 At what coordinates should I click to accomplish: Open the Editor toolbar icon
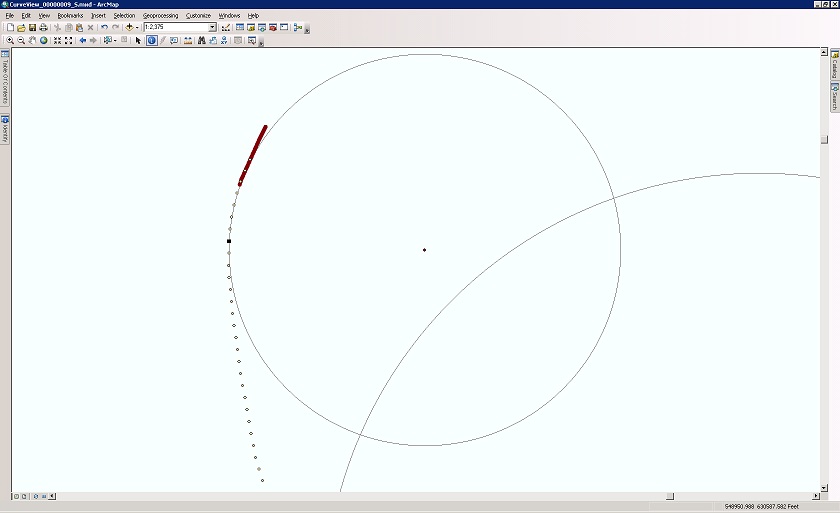[x=226, y=27]
